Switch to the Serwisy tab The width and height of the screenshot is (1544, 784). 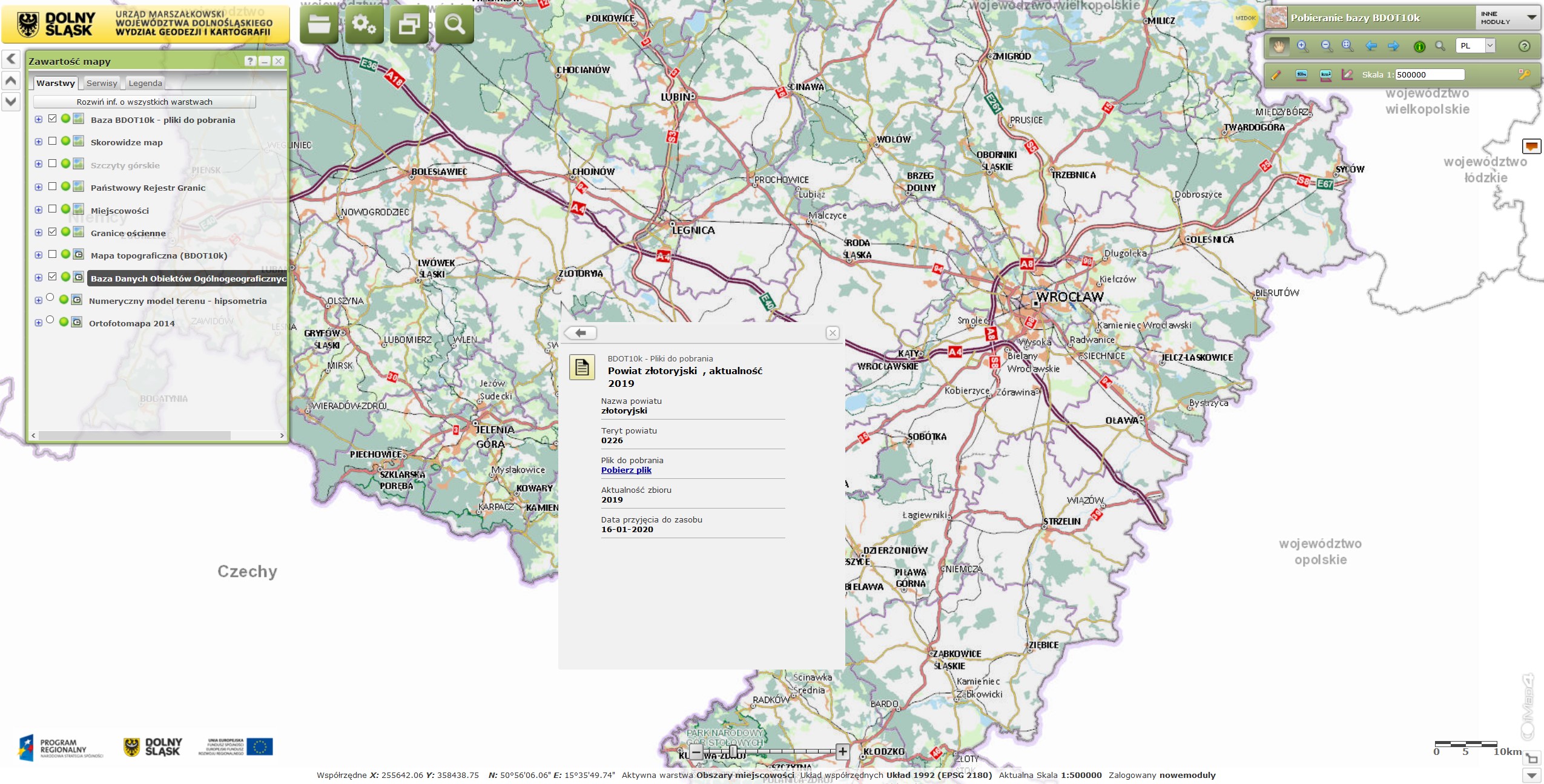pos(102,84)
